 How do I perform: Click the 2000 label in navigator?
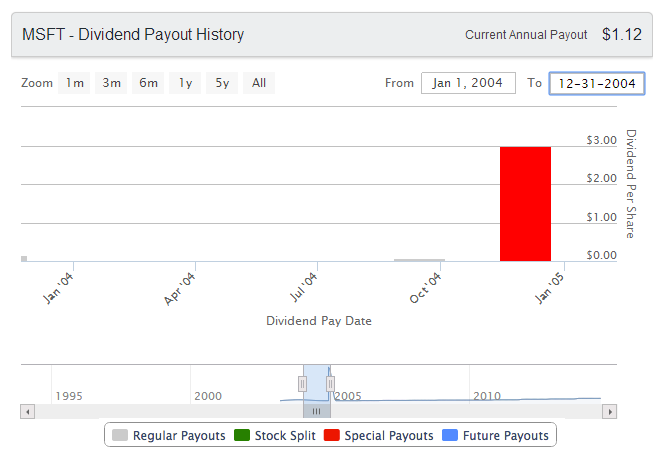[208, 396]
